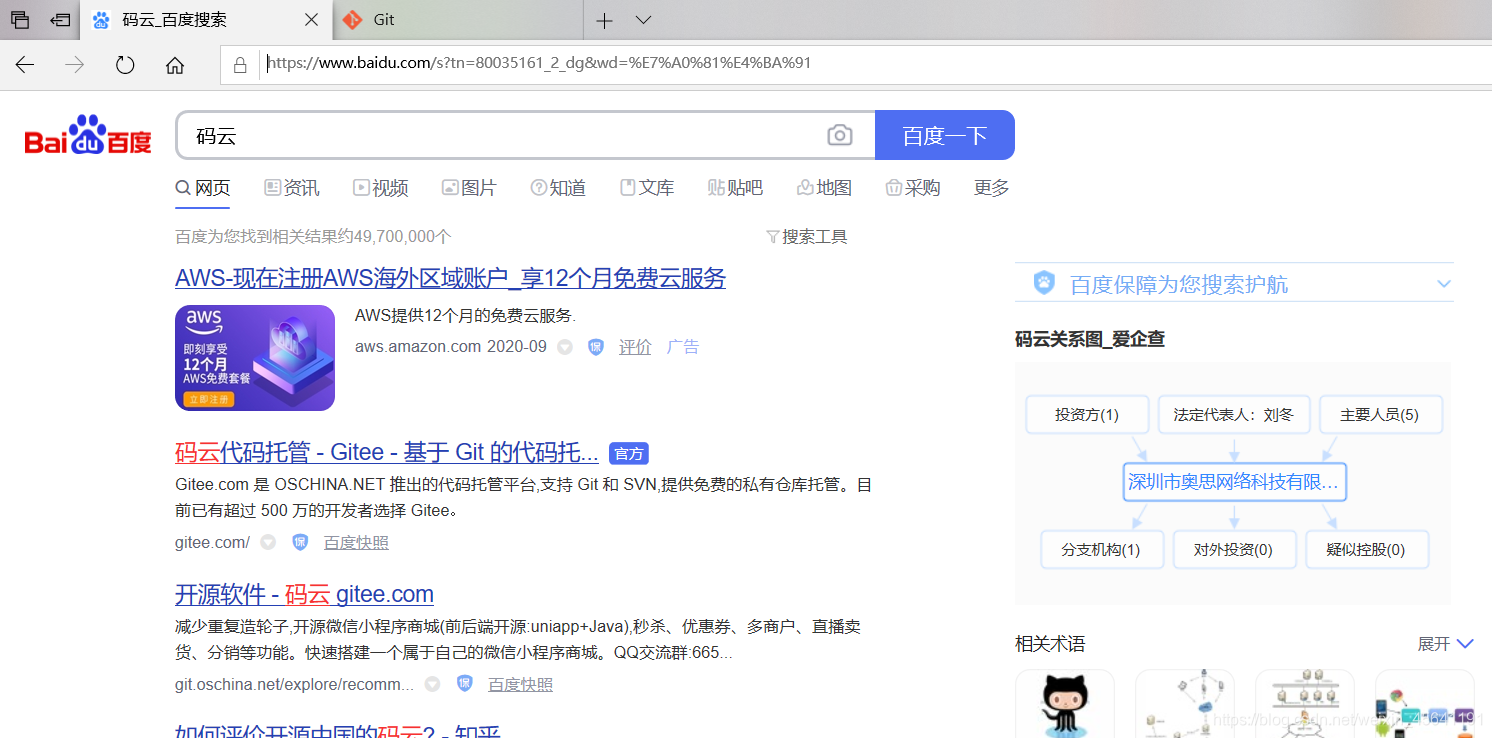Switch to the Git browser tab
This screenshot has width=1492, height=738.
458,20
